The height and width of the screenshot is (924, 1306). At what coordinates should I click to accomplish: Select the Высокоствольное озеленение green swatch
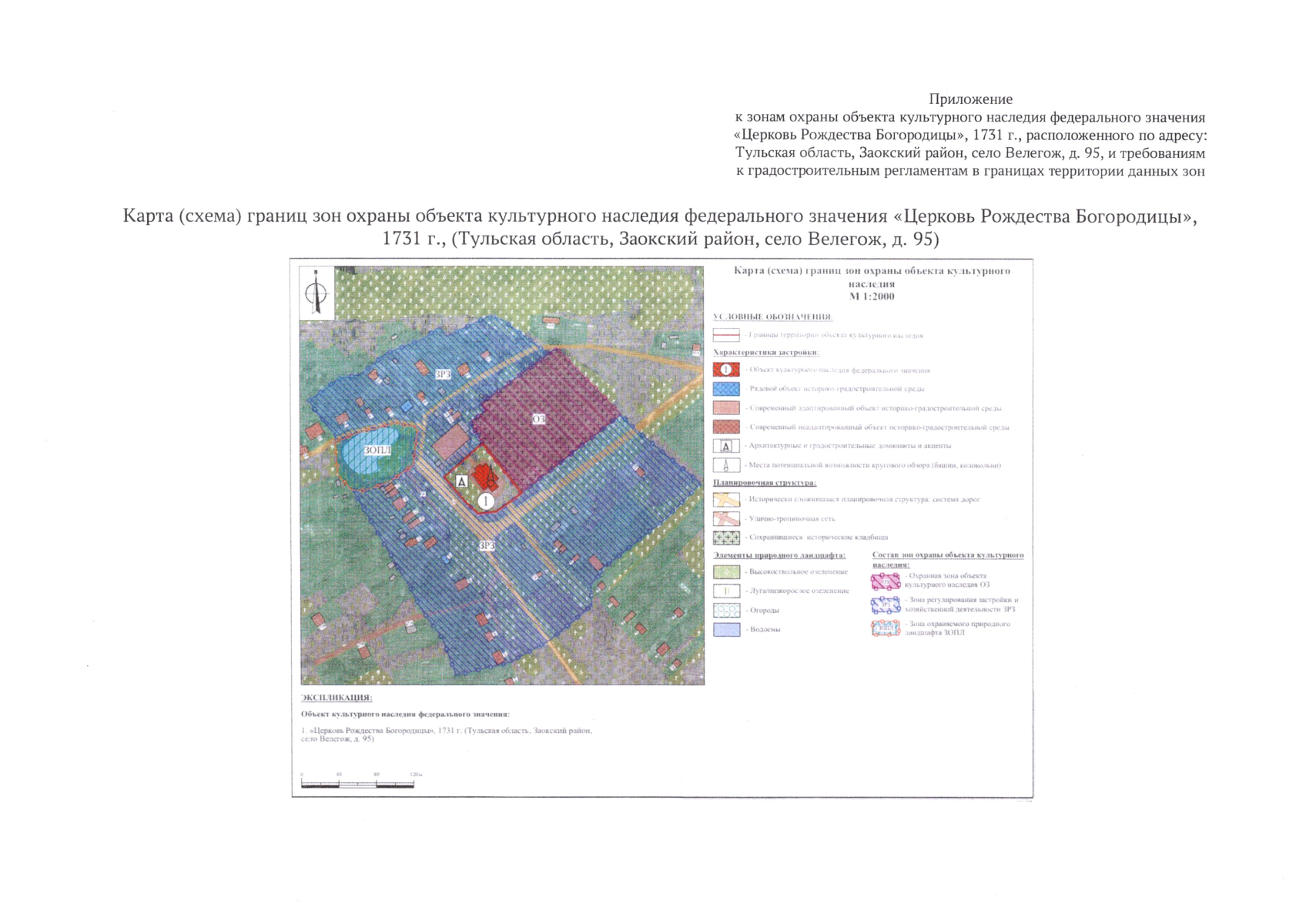tap(726, 572)
